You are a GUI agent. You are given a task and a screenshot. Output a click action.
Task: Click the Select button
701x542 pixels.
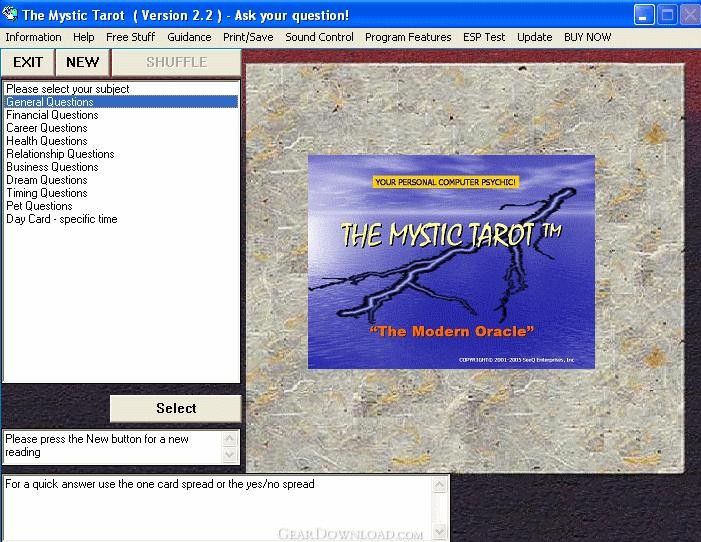[x=176, y=408]
